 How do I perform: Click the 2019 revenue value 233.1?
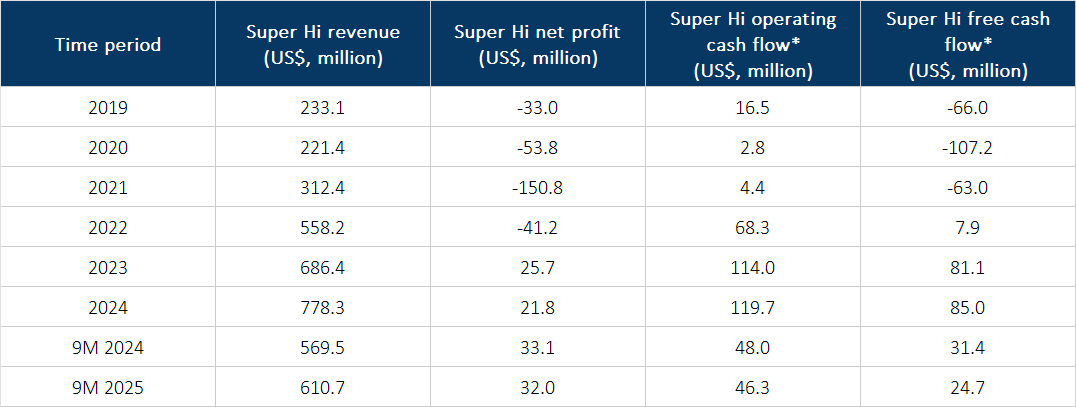click(321, 107)
